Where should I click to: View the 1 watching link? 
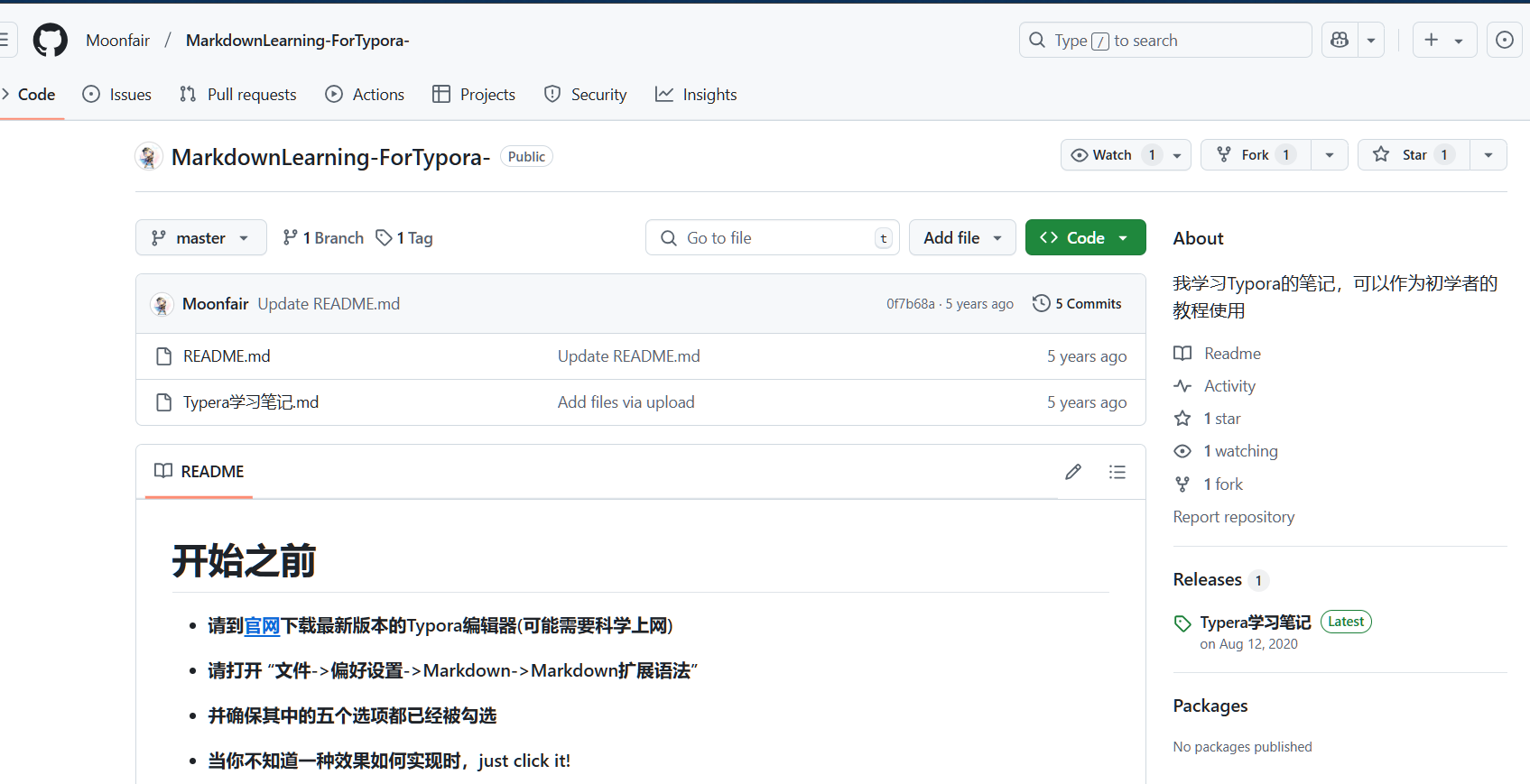[1226, 451]
